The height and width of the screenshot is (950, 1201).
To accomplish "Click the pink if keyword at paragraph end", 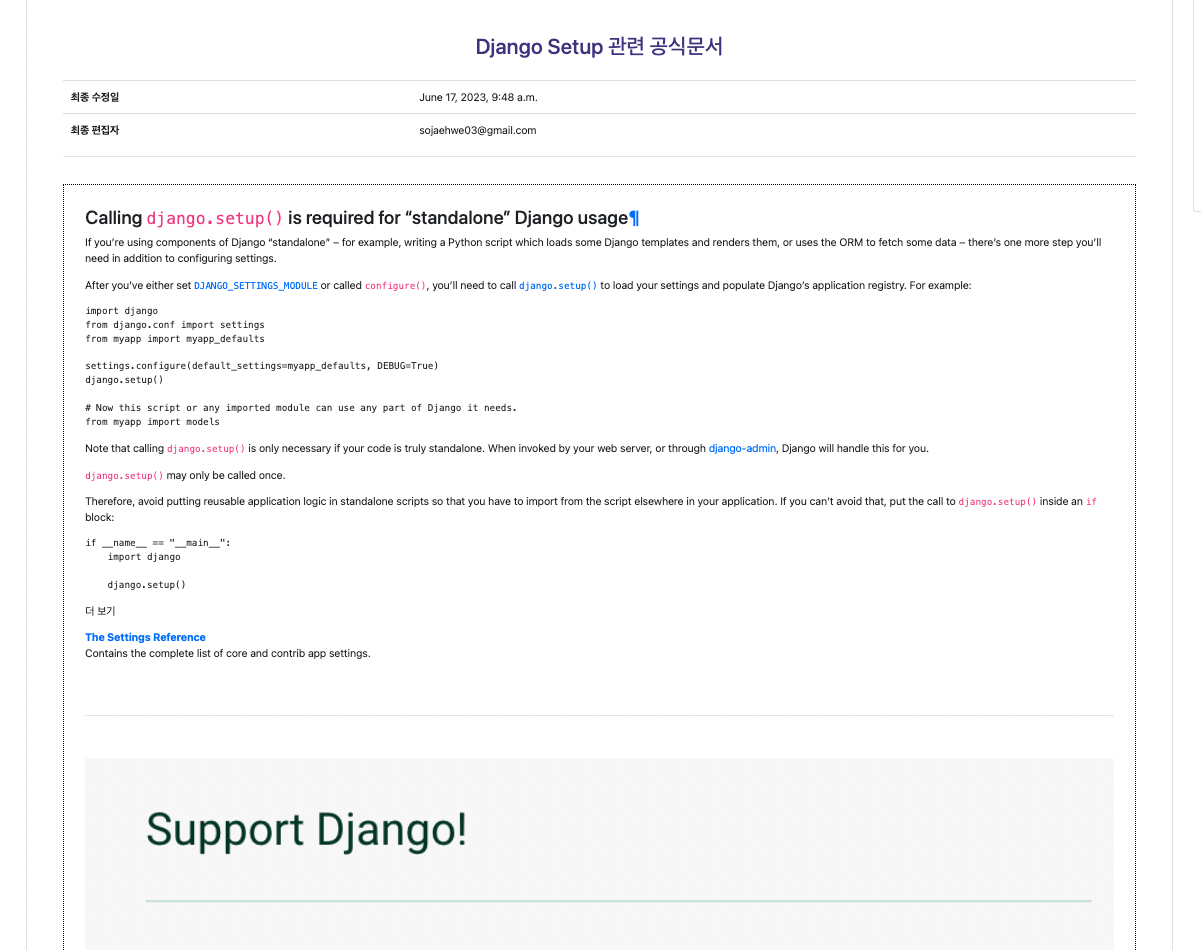I will 1091,502.
